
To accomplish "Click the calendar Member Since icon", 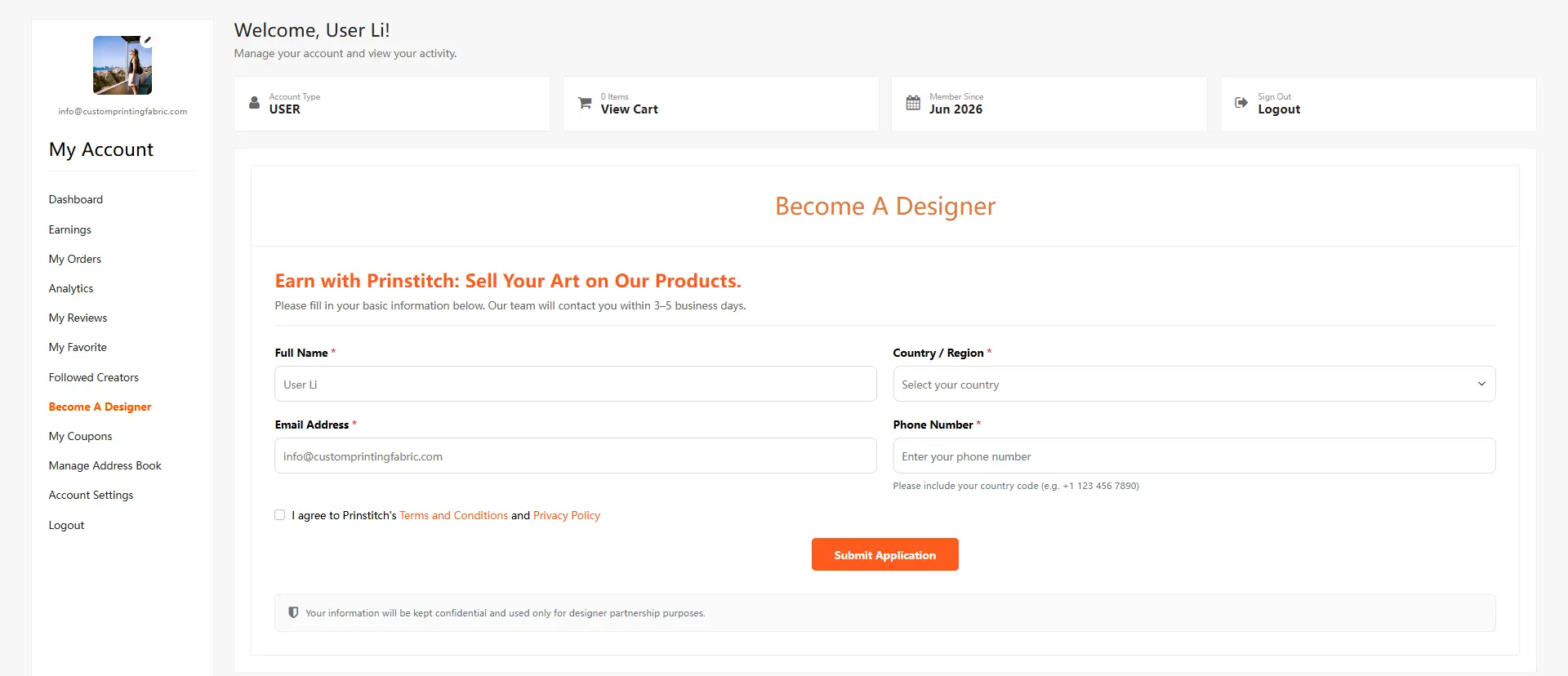I will (913, 103).
